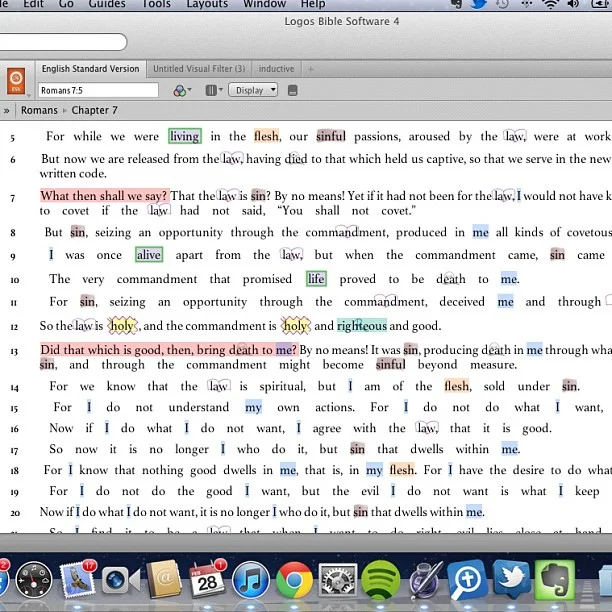Open the Guides menu
The width and height of the screenshot is (612, 612).
pyautogui.click(x=107, y=4)
